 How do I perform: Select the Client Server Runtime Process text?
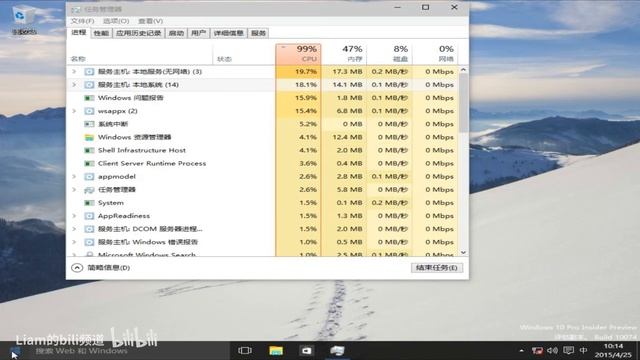[152, 163]
